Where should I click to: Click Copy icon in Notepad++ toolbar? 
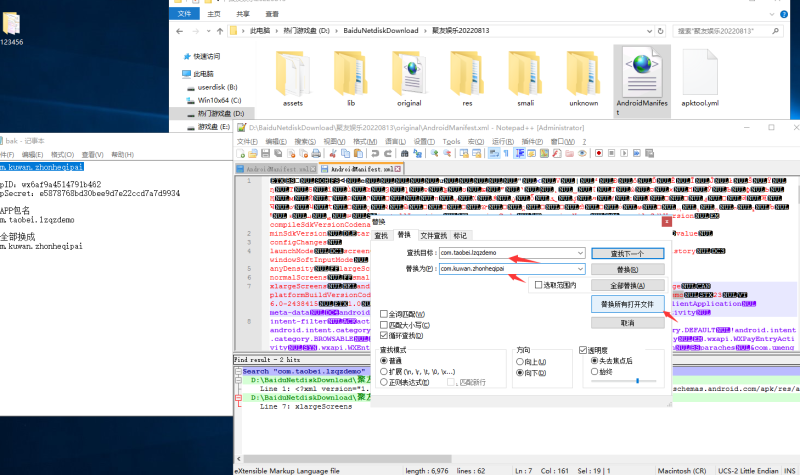[x=345, y=153]
